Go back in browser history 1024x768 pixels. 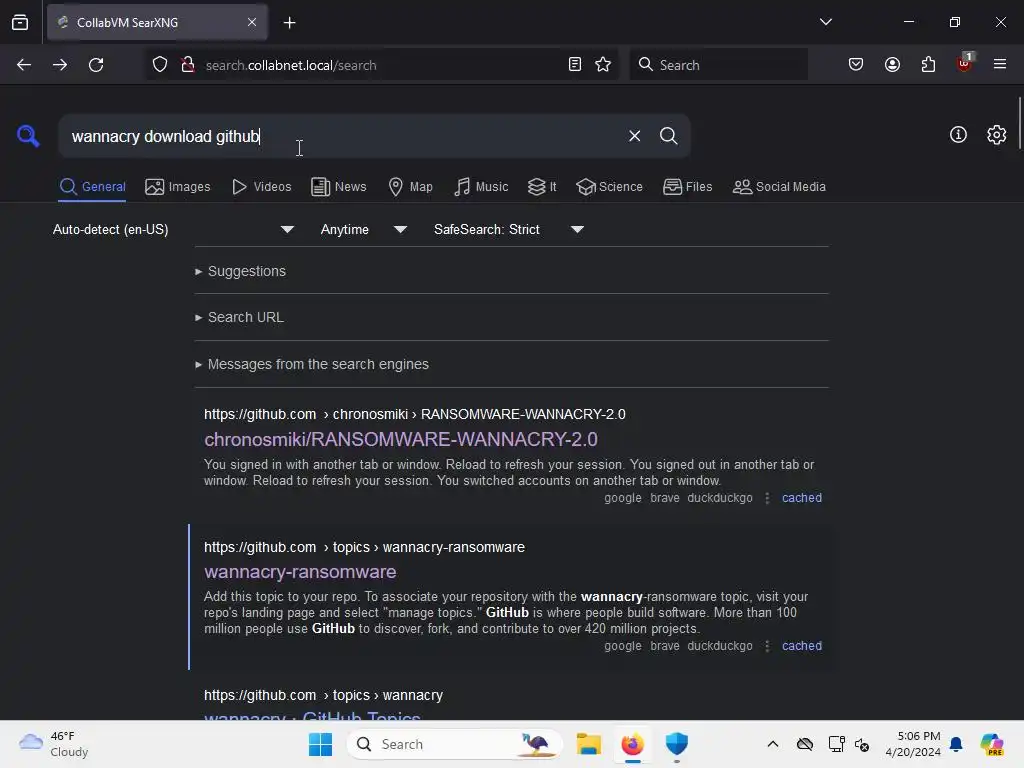(x=24, y=65)
